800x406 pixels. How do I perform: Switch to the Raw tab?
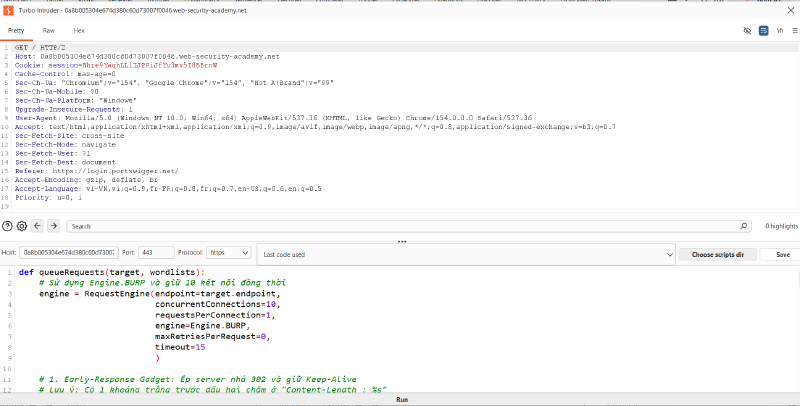pos(48,31)
